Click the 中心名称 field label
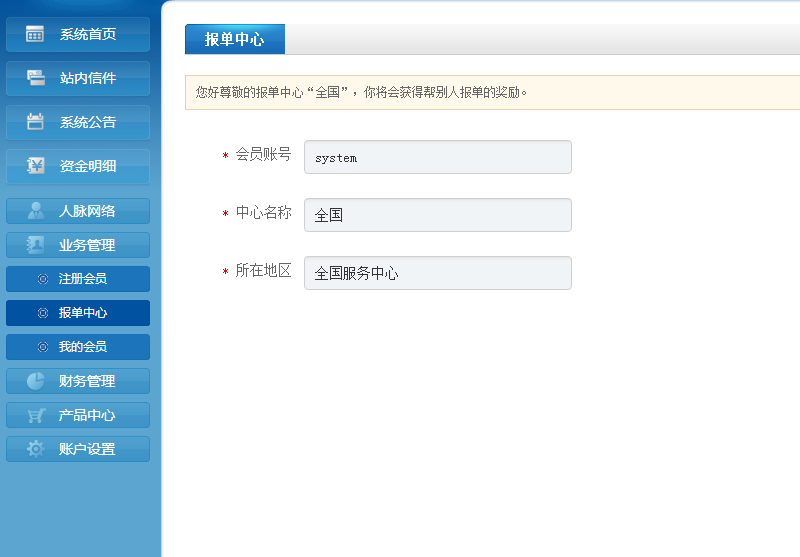The image size is (800, 557). coord(263,212)
